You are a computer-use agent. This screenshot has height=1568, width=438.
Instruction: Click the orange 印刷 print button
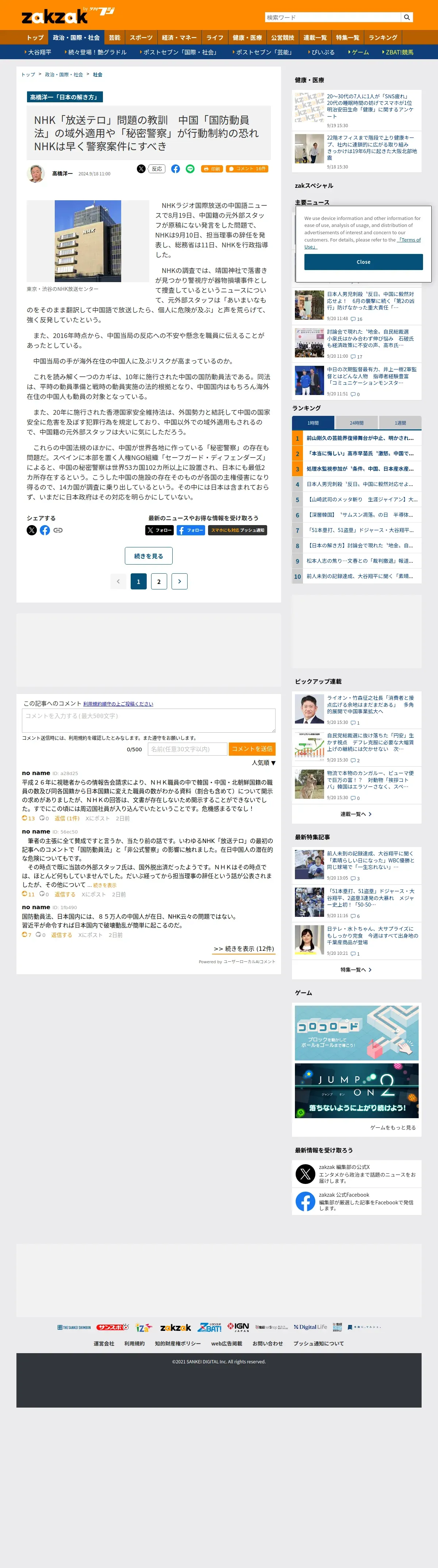point(212,168)
